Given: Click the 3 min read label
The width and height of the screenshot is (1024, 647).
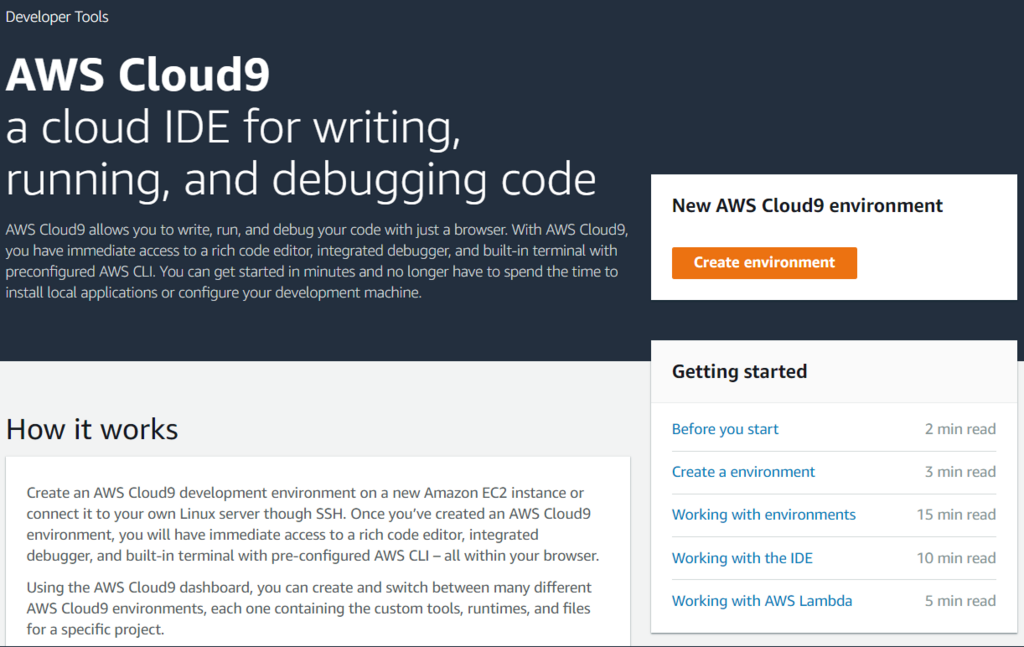Looking at the screenshot, I should click(960, 471).
